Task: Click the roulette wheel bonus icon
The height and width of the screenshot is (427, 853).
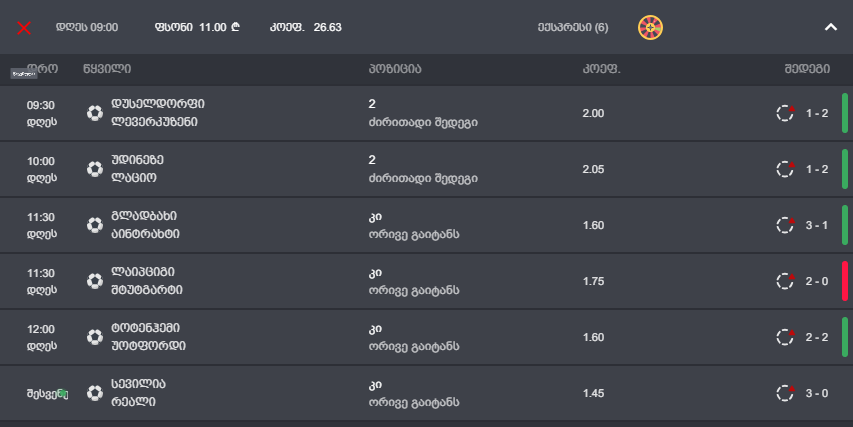Action: tap(650, 27)
